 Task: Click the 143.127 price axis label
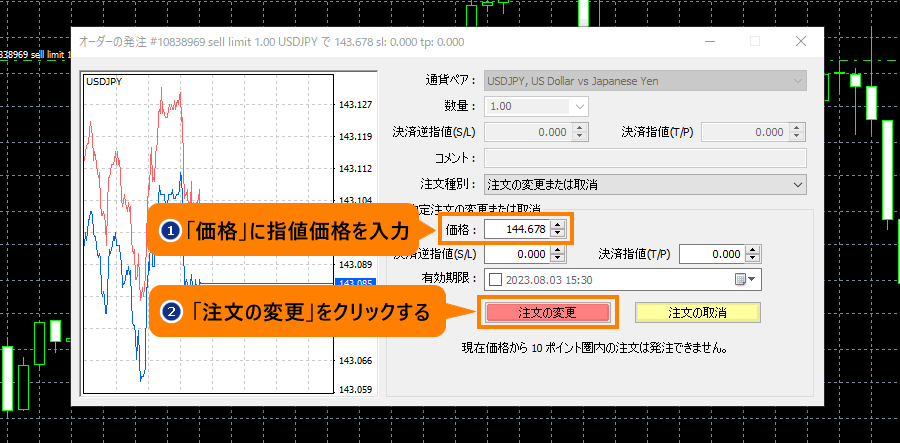(x=355, y=105)
